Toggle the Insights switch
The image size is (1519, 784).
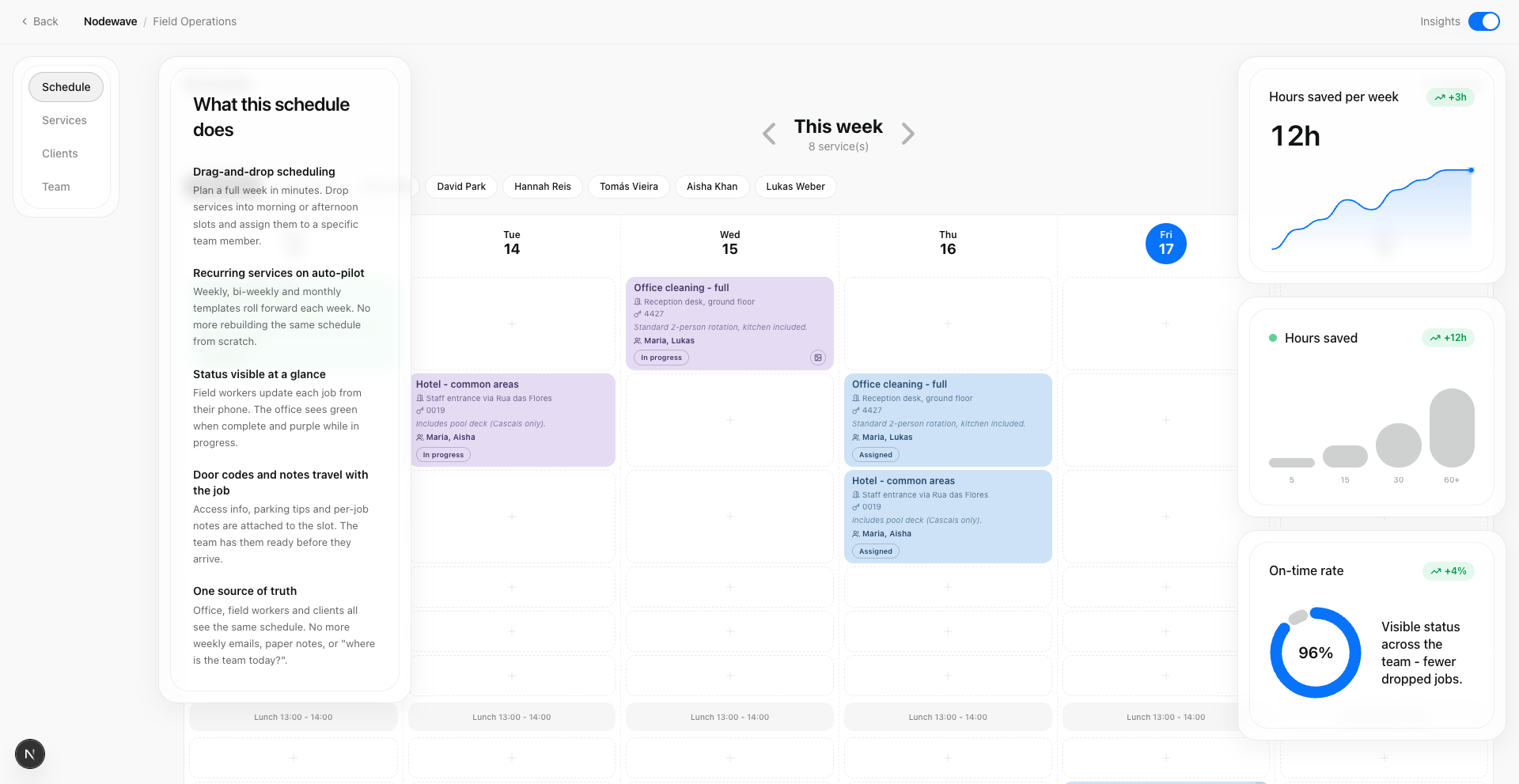click(1483, 21)
